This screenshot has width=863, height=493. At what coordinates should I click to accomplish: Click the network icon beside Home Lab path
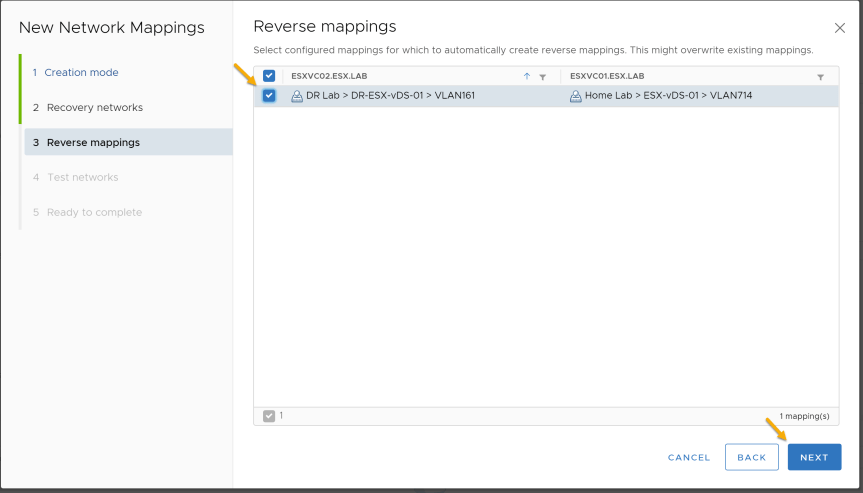(576, 96)
